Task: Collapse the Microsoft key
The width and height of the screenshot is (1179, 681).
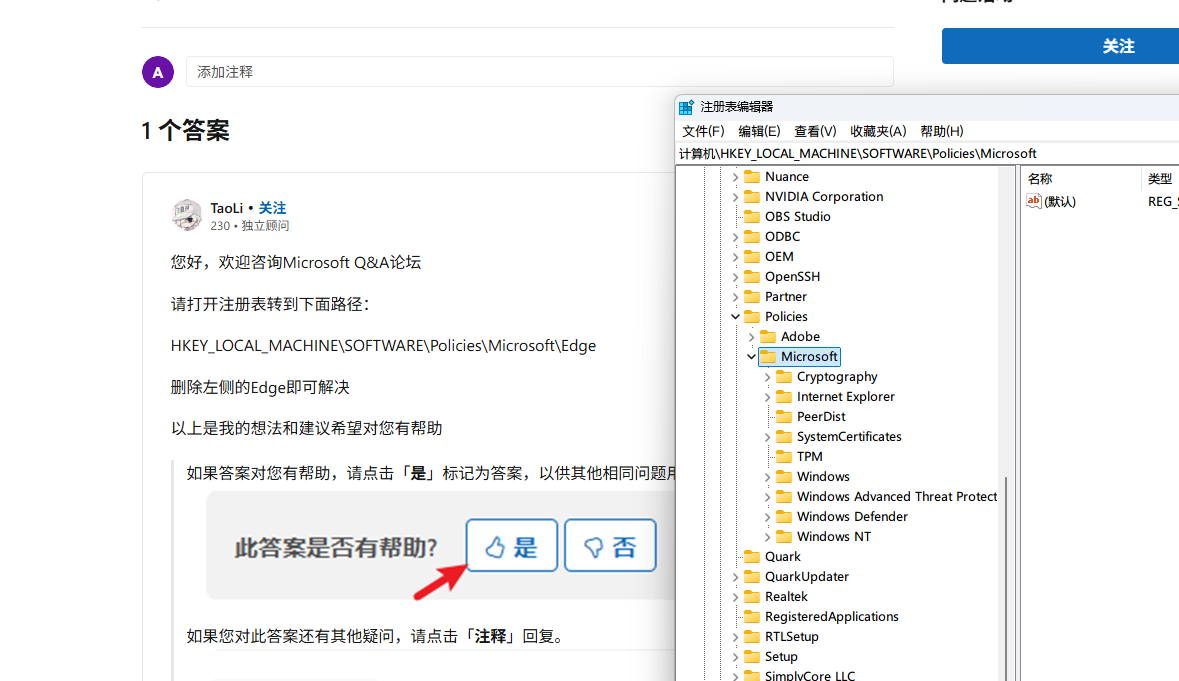Action: coord(751,356)
